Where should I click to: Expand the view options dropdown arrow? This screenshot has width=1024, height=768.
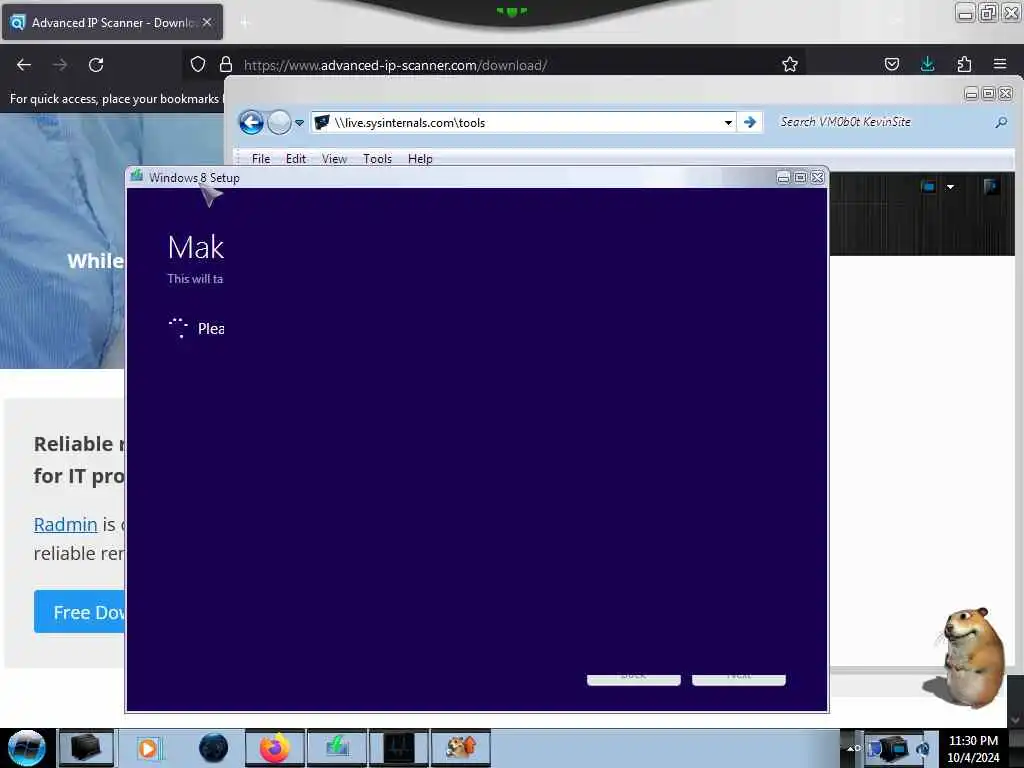(950, 187)
